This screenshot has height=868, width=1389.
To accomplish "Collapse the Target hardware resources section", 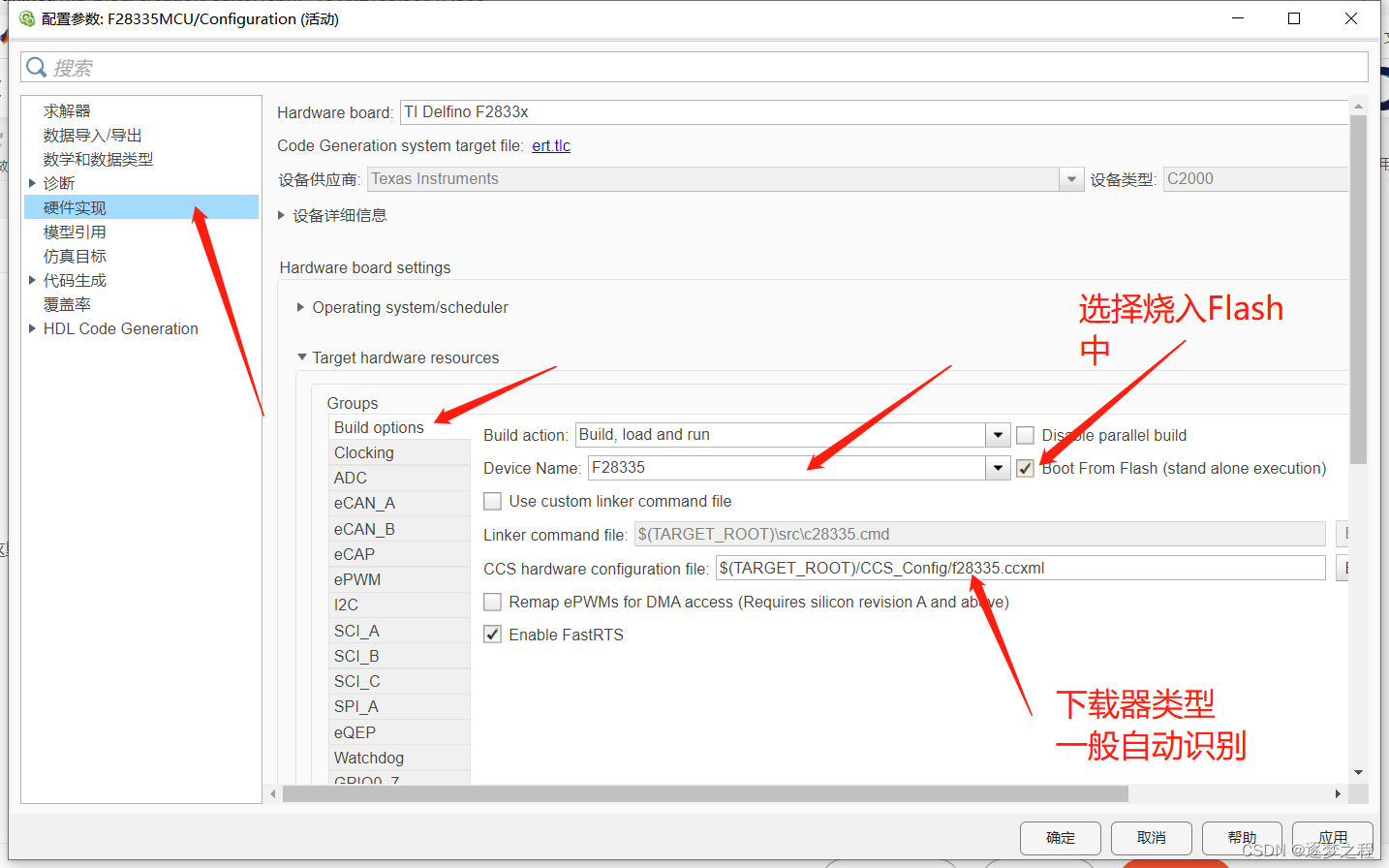I will [302, 357].
